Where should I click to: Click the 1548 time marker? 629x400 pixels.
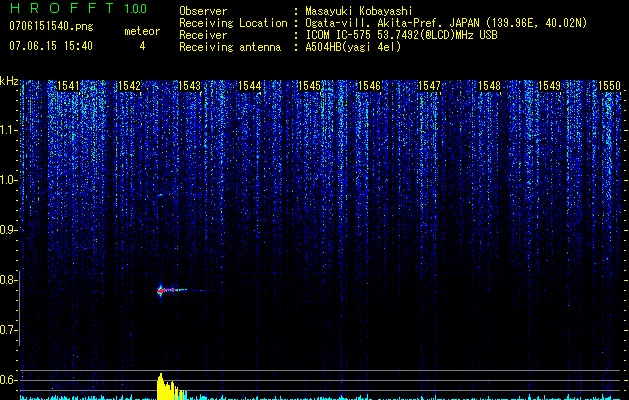[489, 85]
